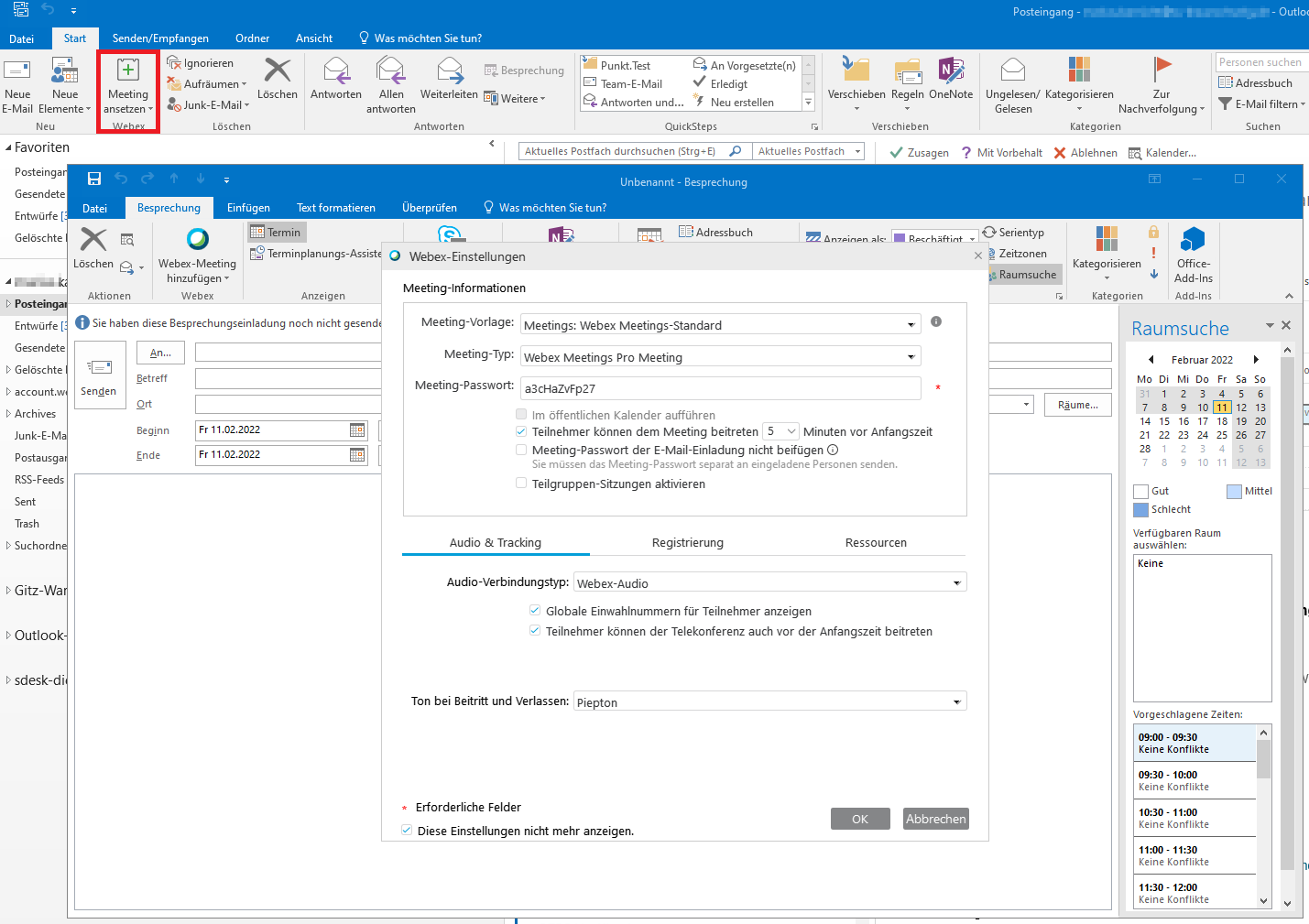Image resolution: width=1309 pixels, height=924 pixels.
Task: Toggle Diese Einstellungen nicht mehr anzeigen checkbox
Action: coord(407,831)
